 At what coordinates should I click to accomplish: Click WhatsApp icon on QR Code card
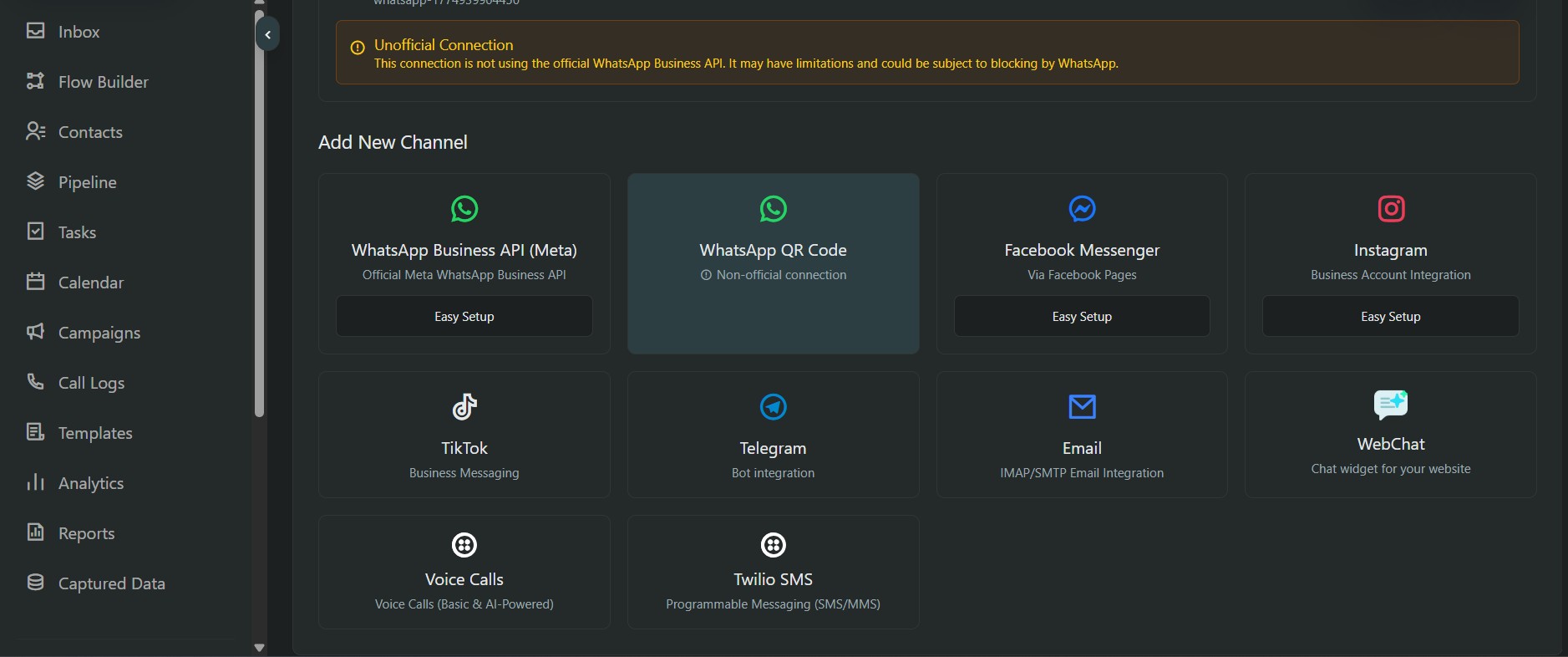pos(774,209)
